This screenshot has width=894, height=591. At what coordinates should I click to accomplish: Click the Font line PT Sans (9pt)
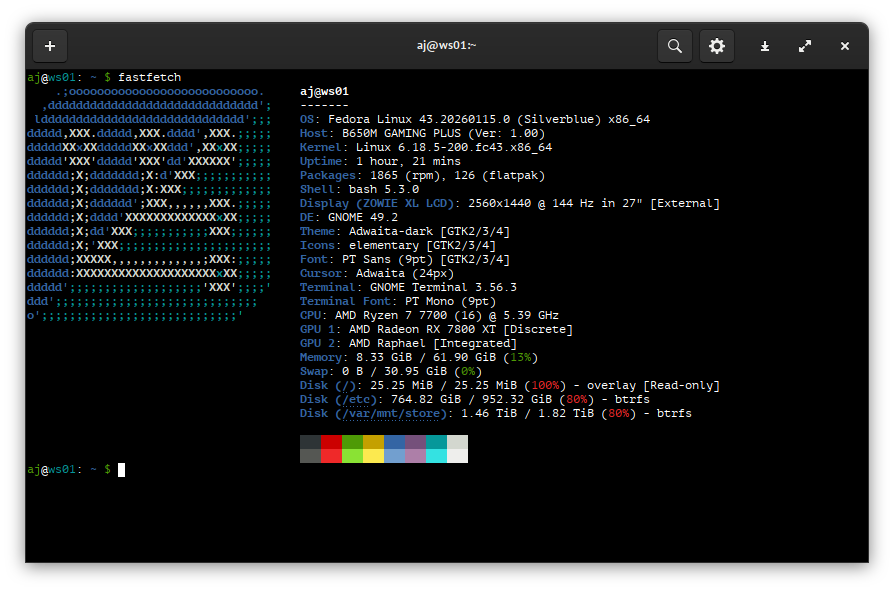[405, 259]
